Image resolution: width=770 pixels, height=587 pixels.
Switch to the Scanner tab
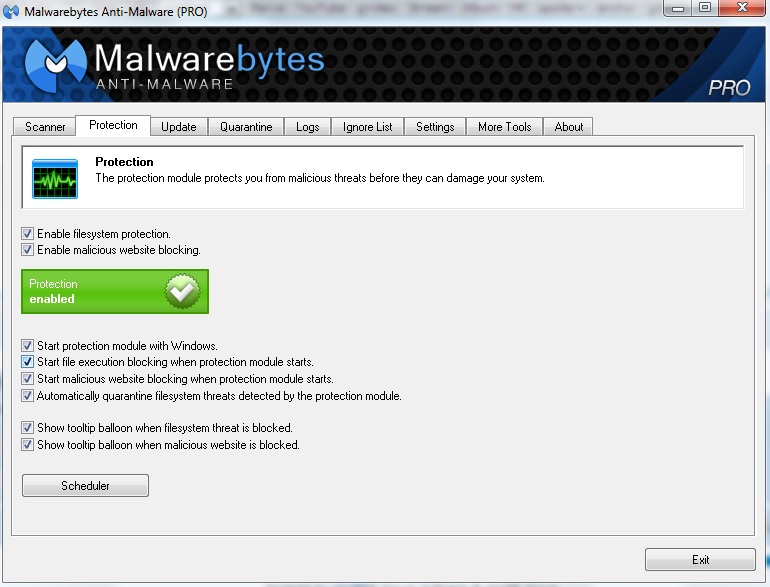[x=45, y=127]
